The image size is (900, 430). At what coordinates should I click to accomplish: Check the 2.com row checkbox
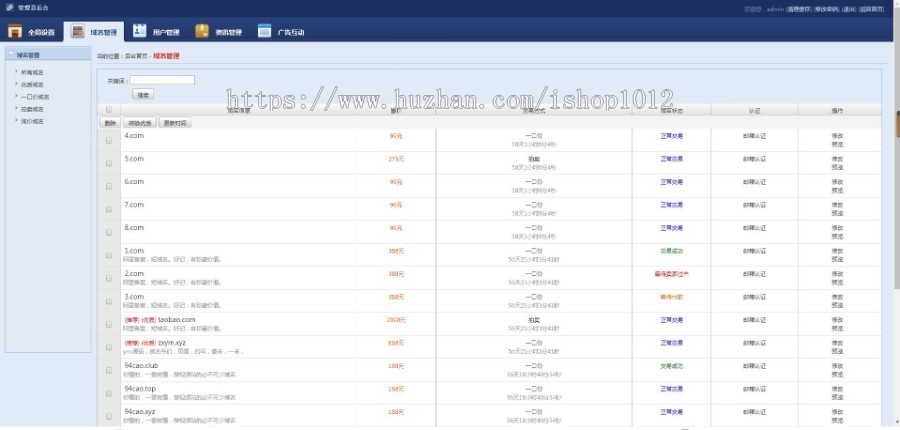coord(109,278)
